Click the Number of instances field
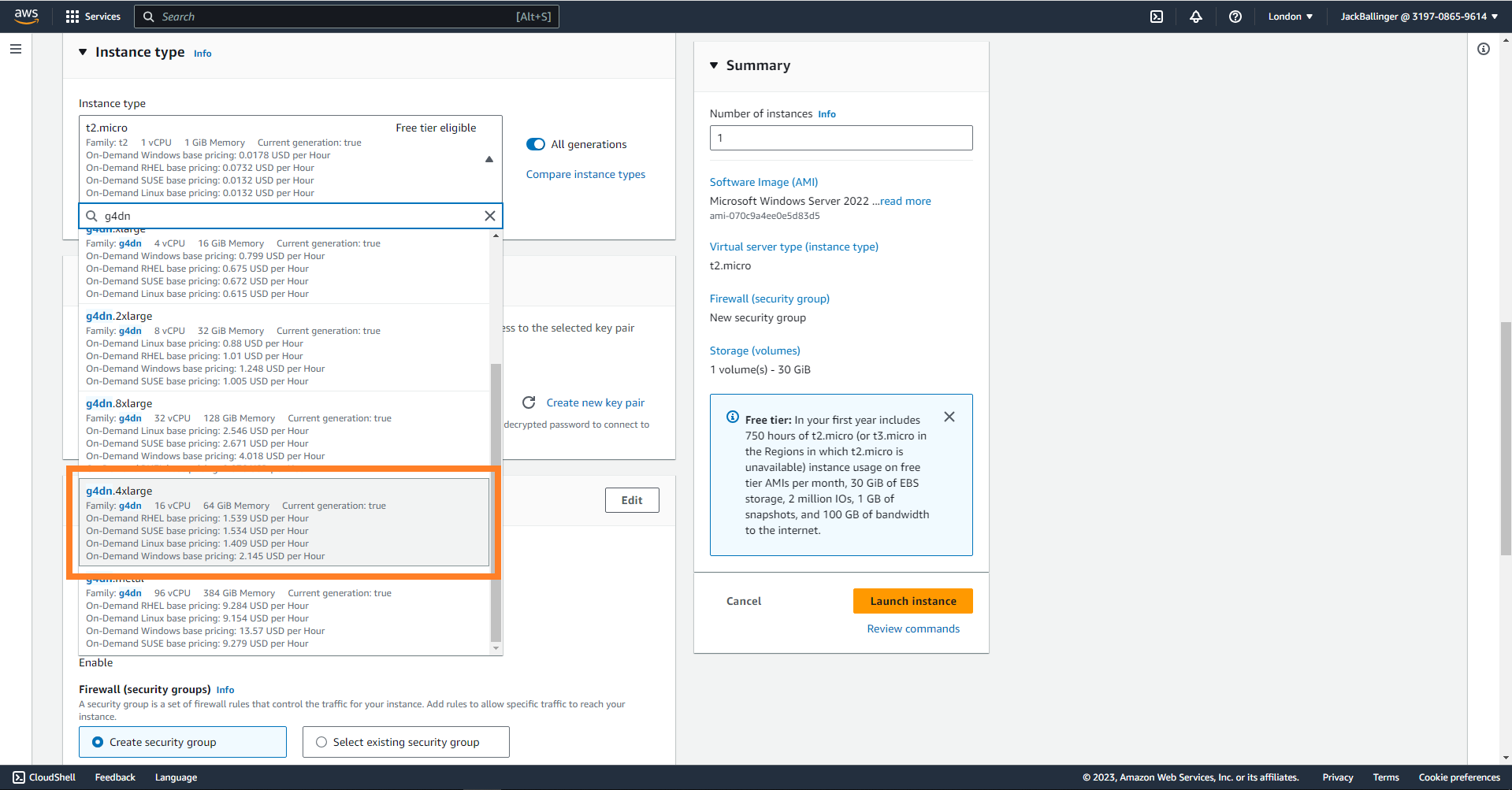Viewport: 1512px width, 790px height. pyautogui.click(x=841, y=138)
